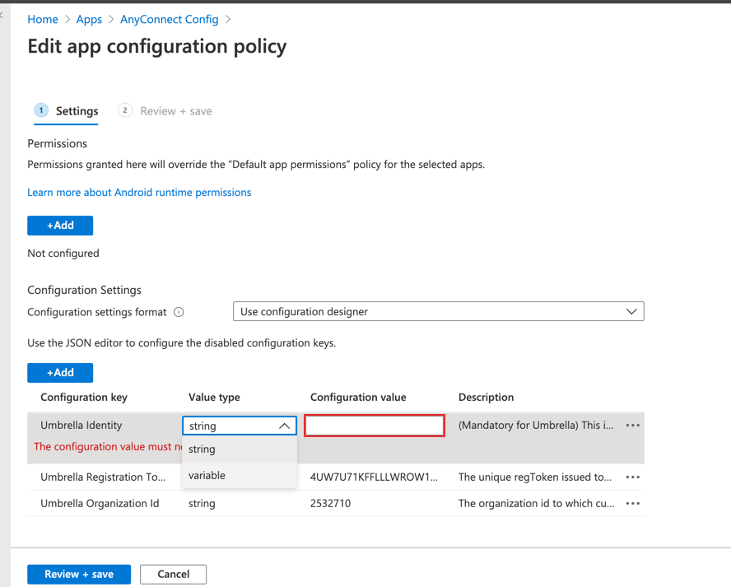Screen dimensions: 732x588
Task: Open ellipsis menu for Umbrella Identity row
Action: [633, 426]
